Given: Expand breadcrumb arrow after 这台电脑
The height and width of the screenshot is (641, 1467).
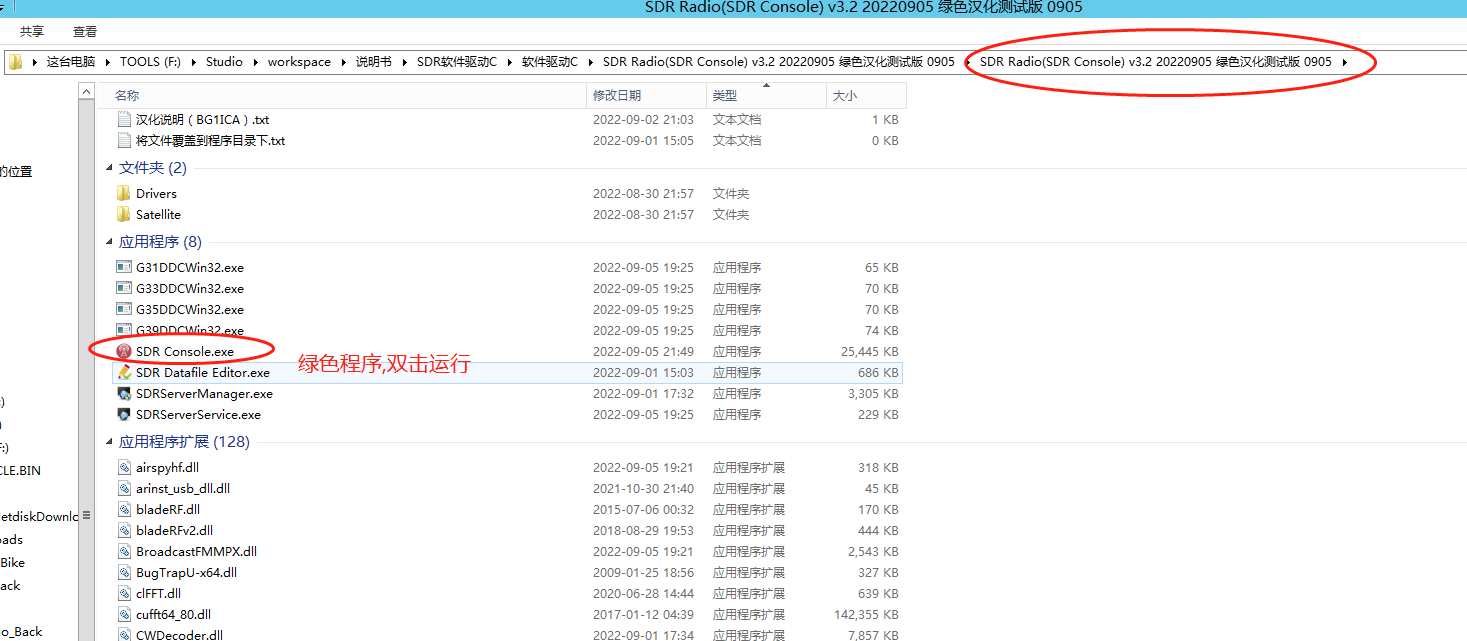Looking at the screenshot, I should (108, 62).
